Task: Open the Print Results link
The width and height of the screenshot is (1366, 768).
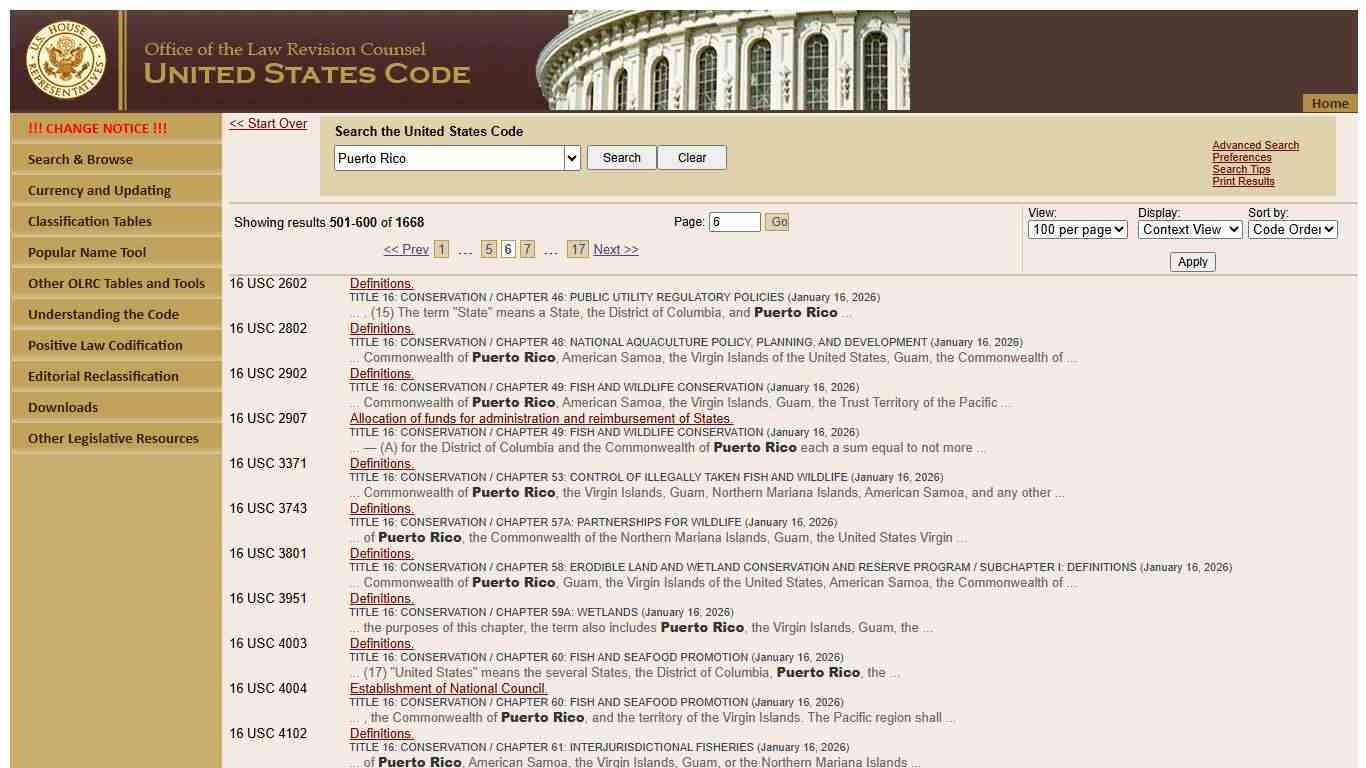Action: pos(1243,181)
